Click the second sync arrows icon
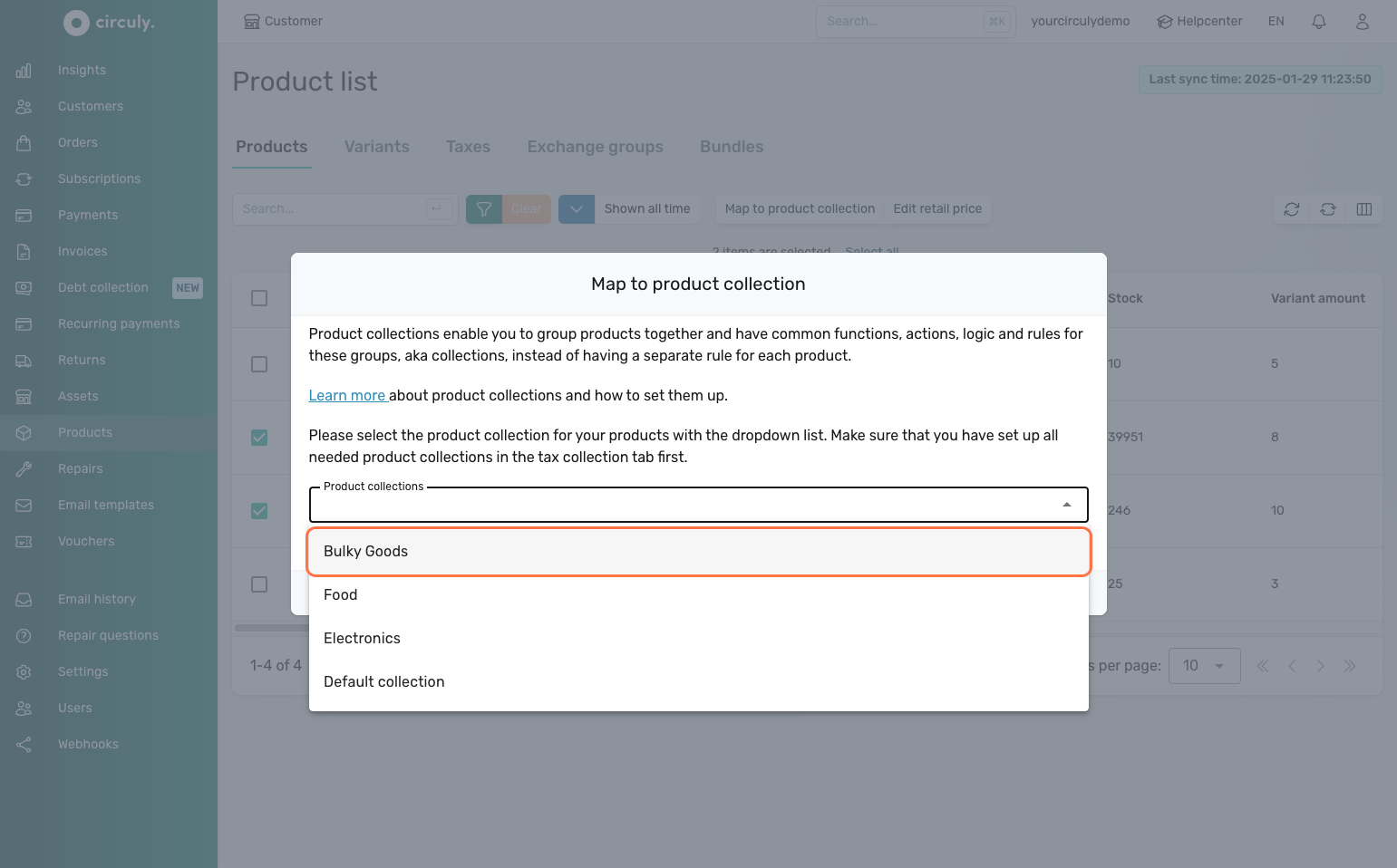 [x=1328, y=209]
